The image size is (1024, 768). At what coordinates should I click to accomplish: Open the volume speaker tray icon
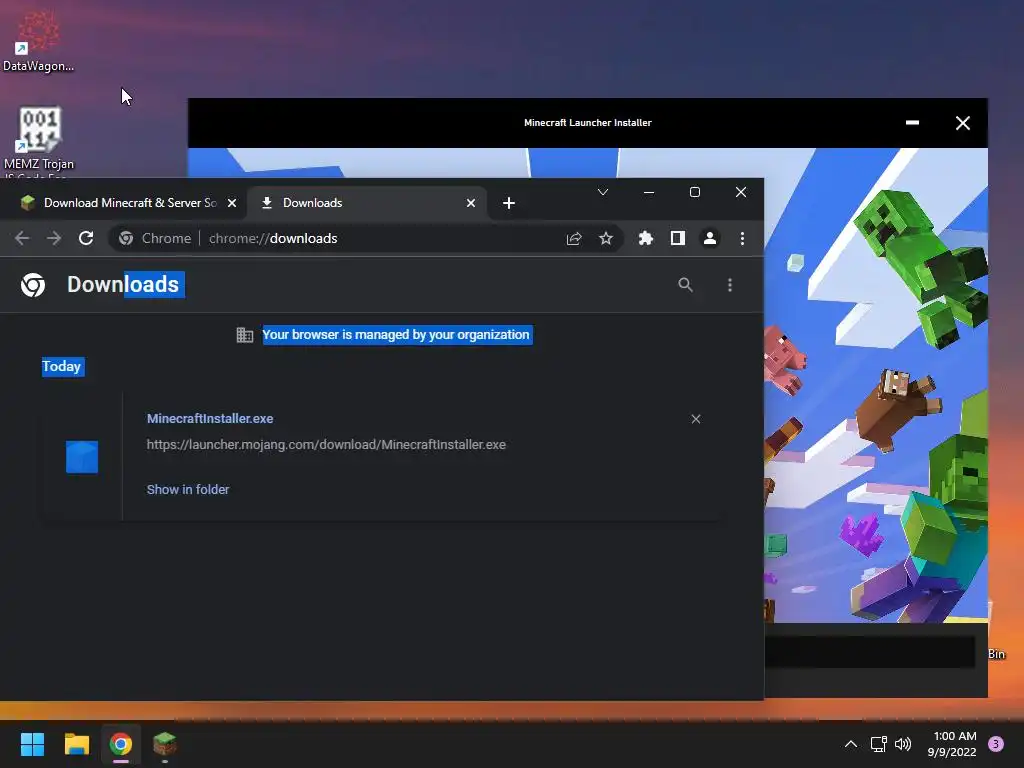click(x=903, y=744)
